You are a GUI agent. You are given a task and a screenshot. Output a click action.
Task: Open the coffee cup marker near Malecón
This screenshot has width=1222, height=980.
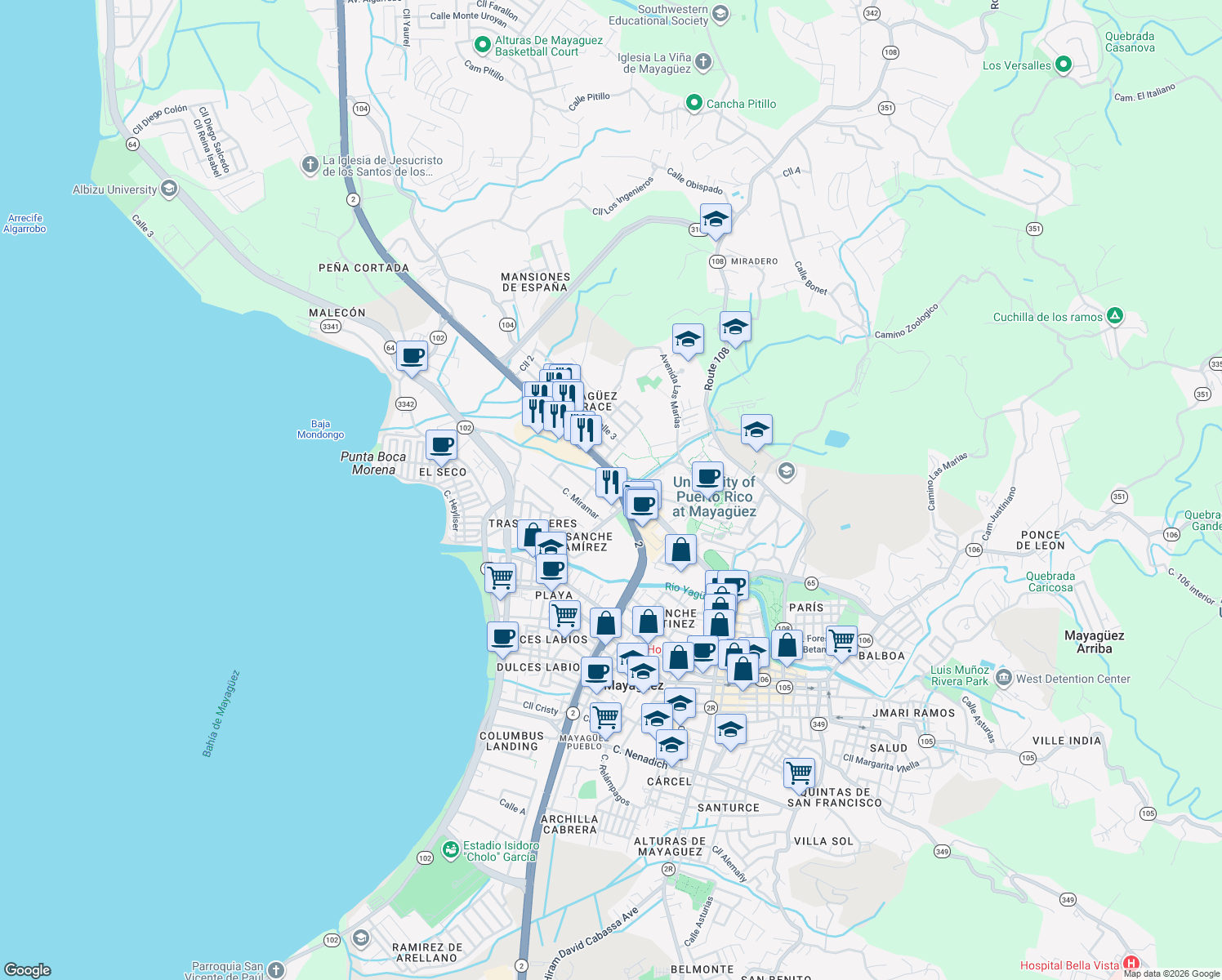pyautogui.click(x=412, y=356)
